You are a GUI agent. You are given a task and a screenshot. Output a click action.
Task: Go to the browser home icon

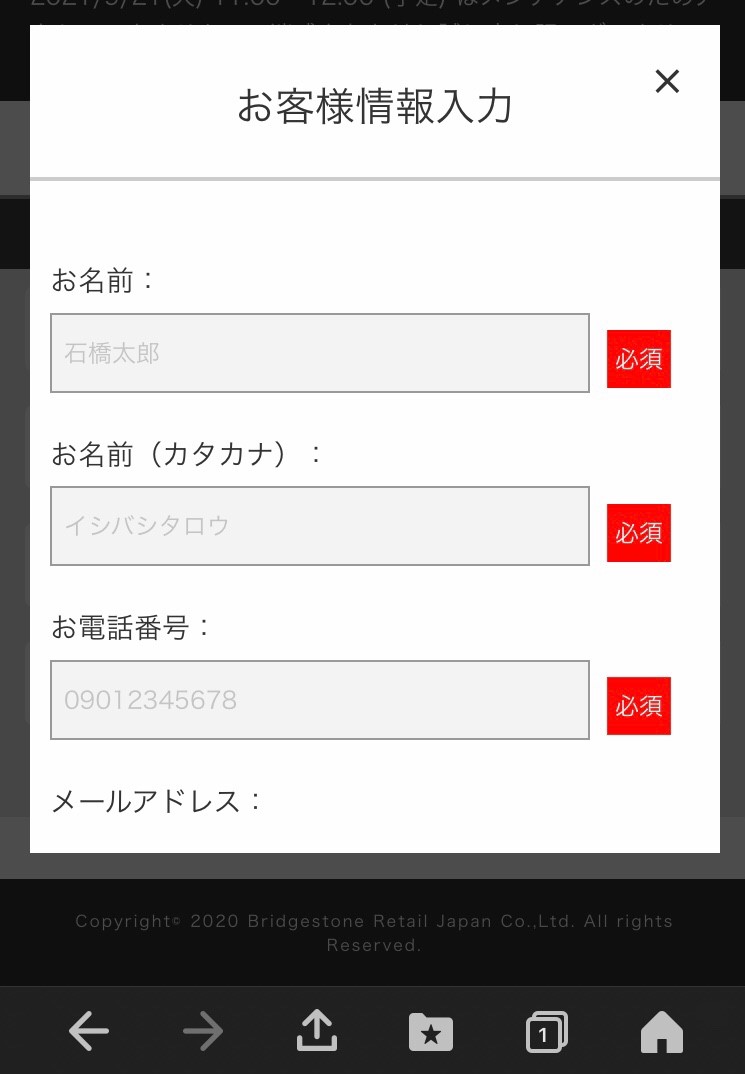[661, 1032]
